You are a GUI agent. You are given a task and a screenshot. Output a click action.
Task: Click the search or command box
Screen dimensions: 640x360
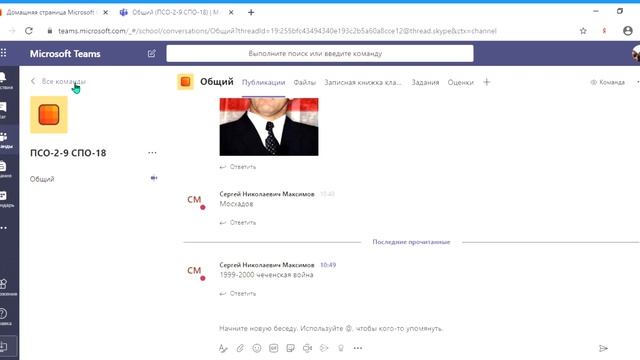(320, 53)
